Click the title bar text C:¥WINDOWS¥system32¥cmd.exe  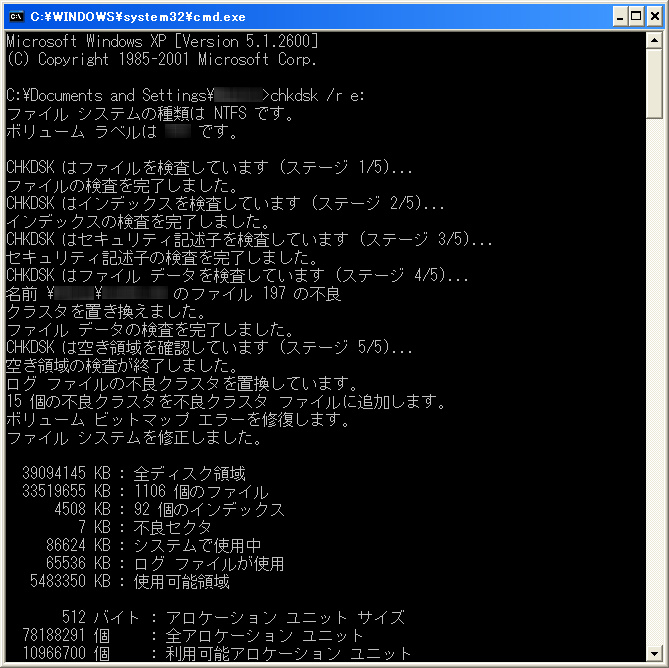[x=138, y=17]
